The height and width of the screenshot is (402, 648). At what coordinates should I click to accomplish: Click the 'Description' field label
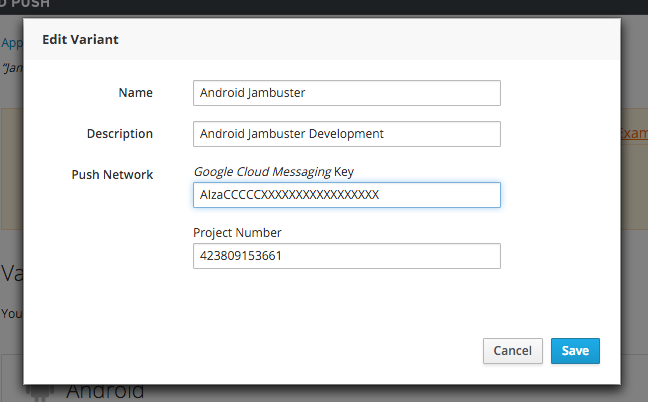[x=119, y=134]
